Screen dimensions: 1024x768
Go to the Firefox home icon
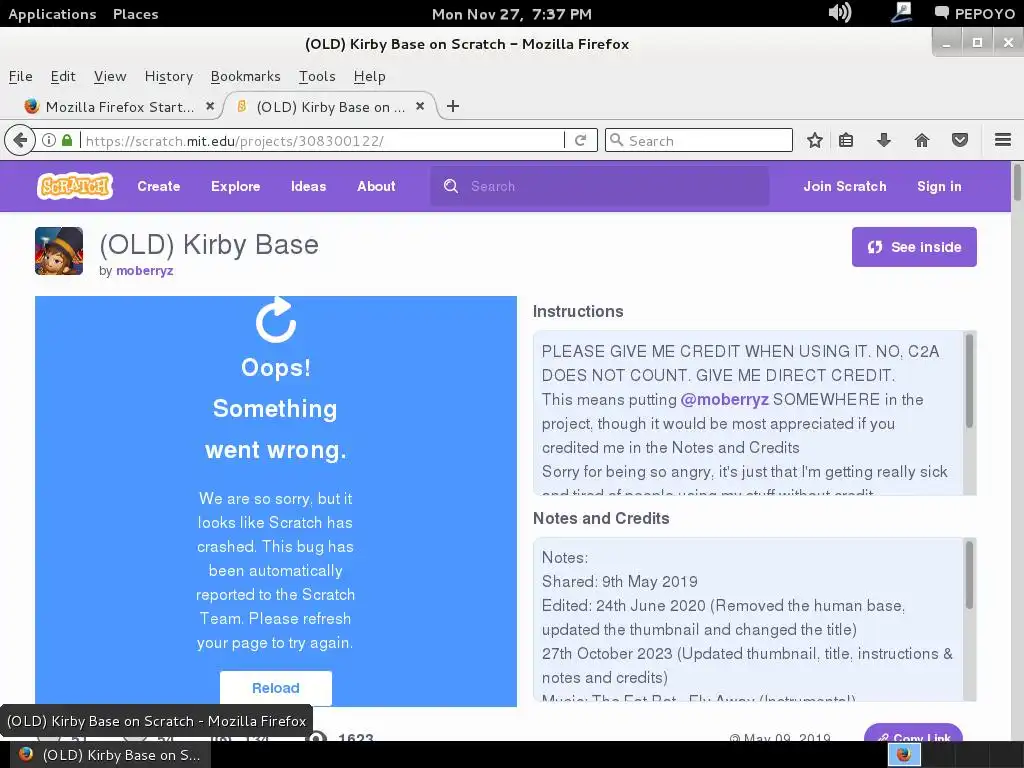(921, 140)
